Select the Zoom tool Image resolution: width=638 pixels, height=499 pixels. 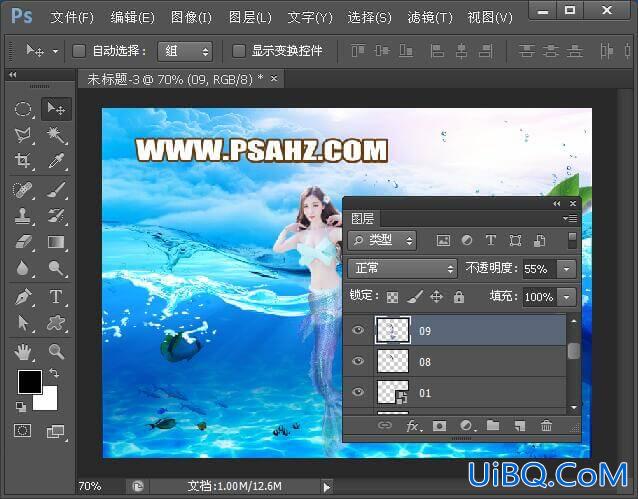tap(56, 352)
